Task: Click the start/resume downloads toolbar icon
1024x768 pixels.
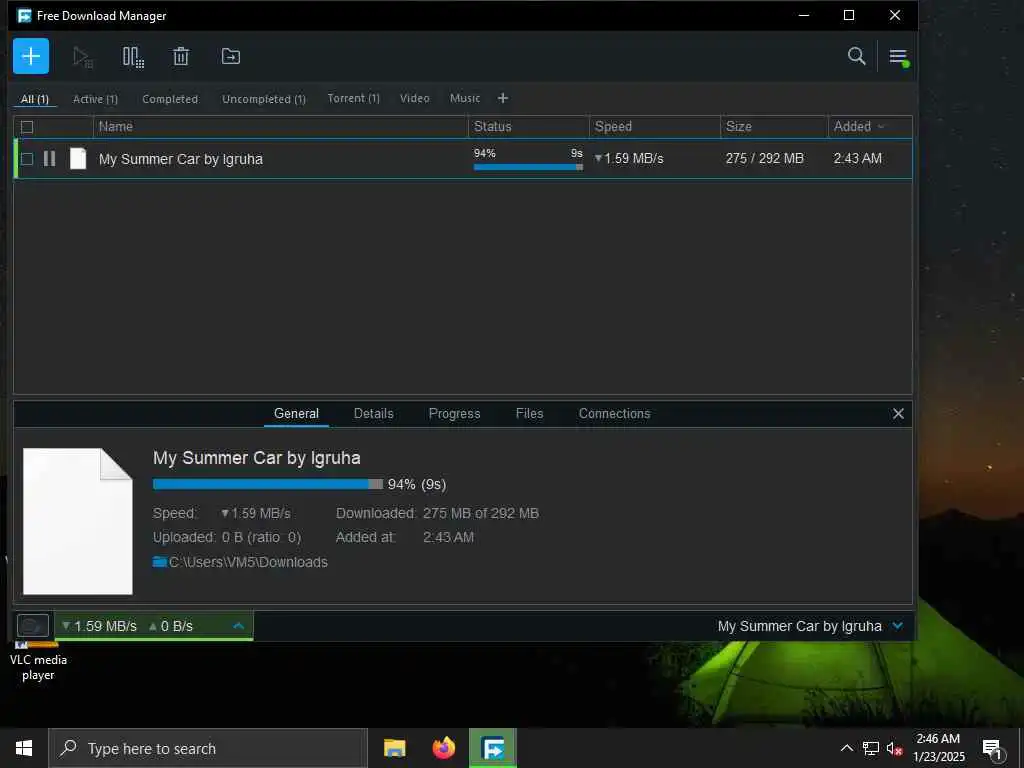Action: click(x=82, y=57)
